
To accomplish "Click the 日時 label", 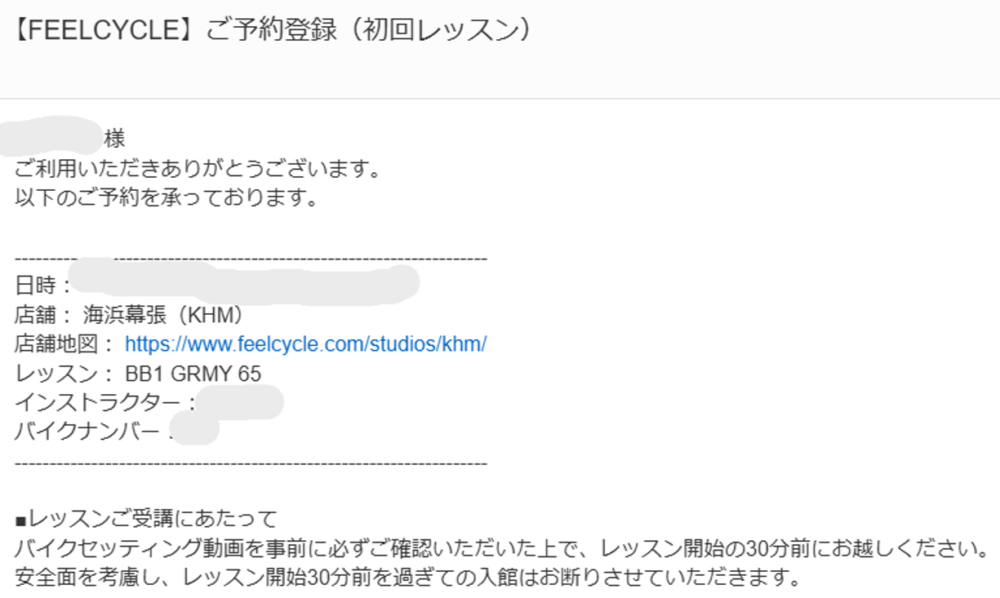I will (36, 286).
